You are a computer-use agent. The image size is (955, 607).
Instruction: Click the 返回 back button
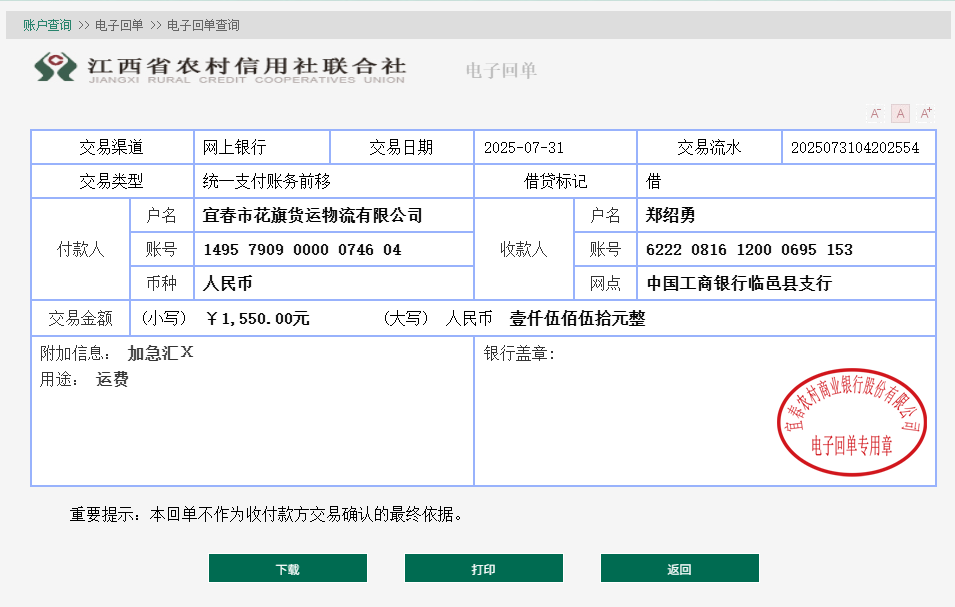(x=680, y=568)
